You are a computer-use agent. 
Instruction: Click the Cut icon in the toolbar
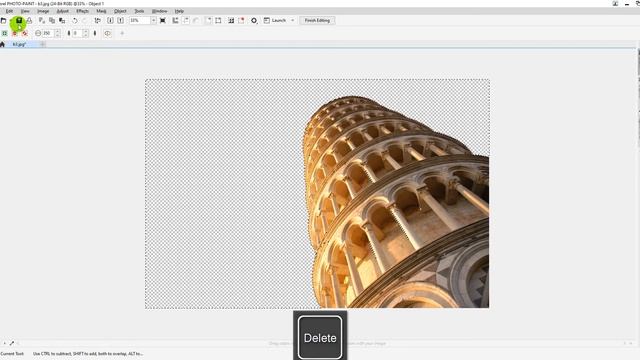(x=42, y=20)
